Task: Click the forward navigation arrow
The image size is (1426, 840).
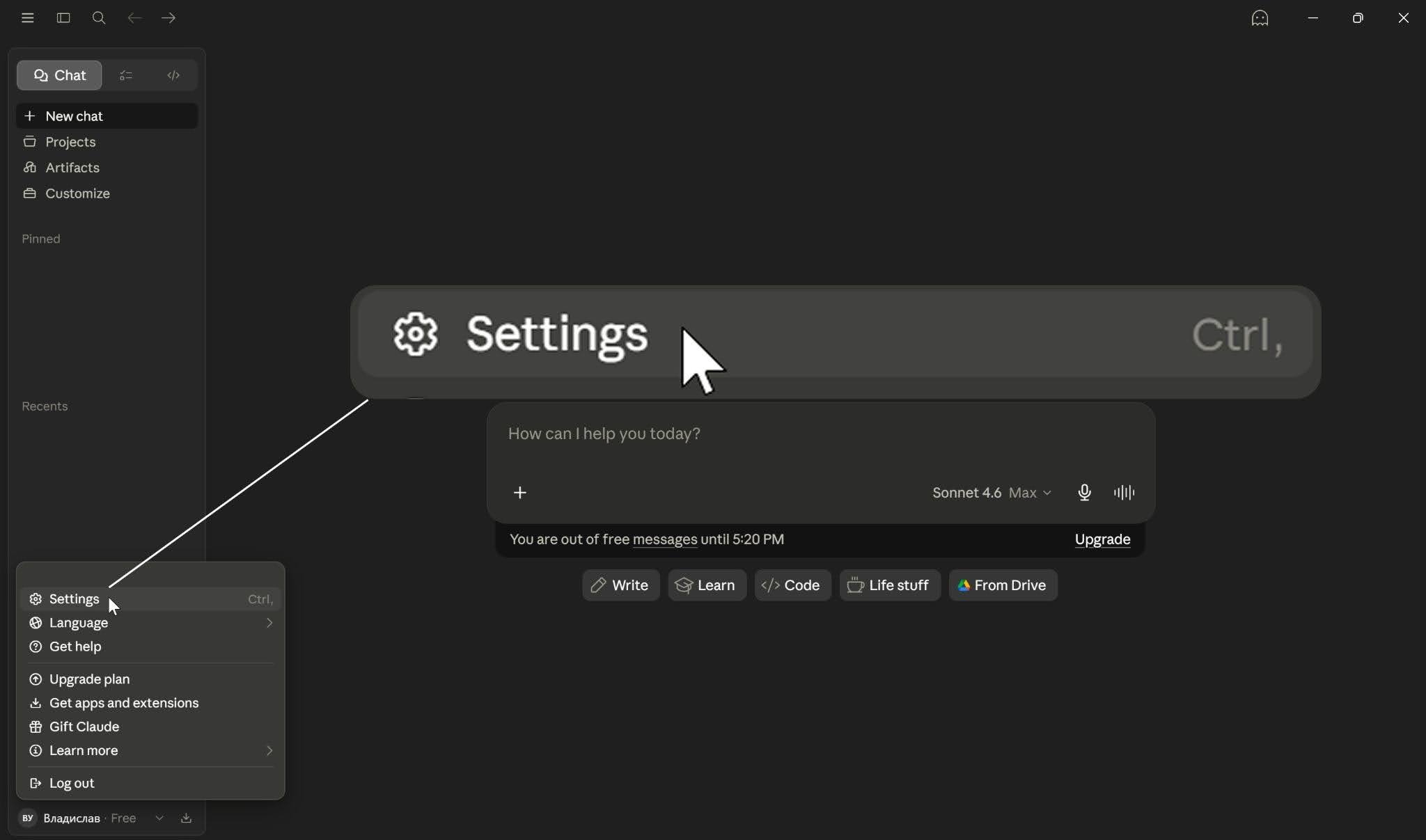Action: coord(169,18)
